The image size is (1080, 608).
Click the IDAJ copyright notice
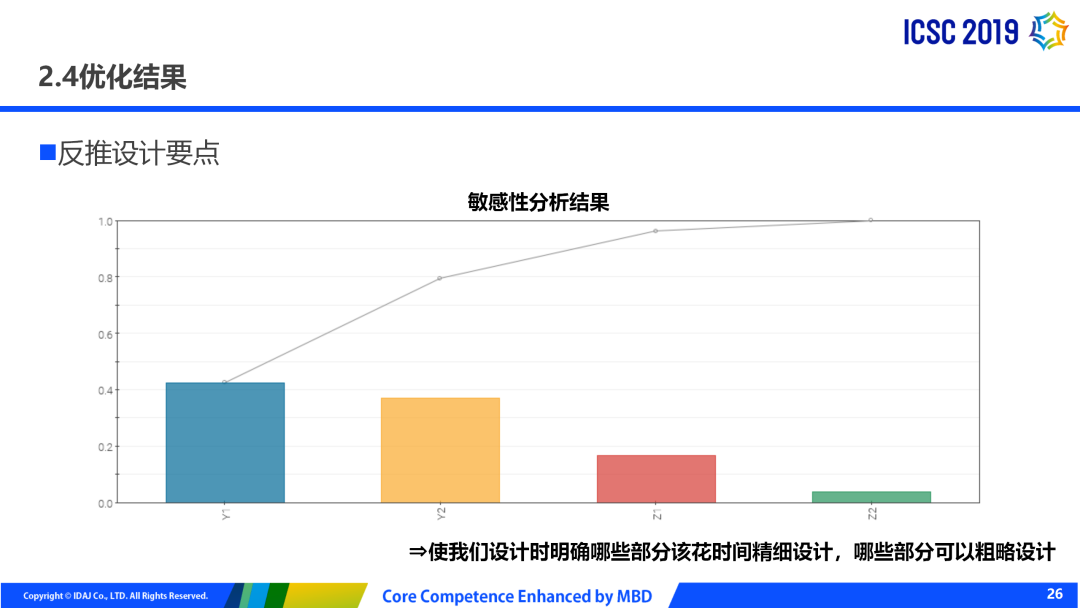[x=116, y=596]
